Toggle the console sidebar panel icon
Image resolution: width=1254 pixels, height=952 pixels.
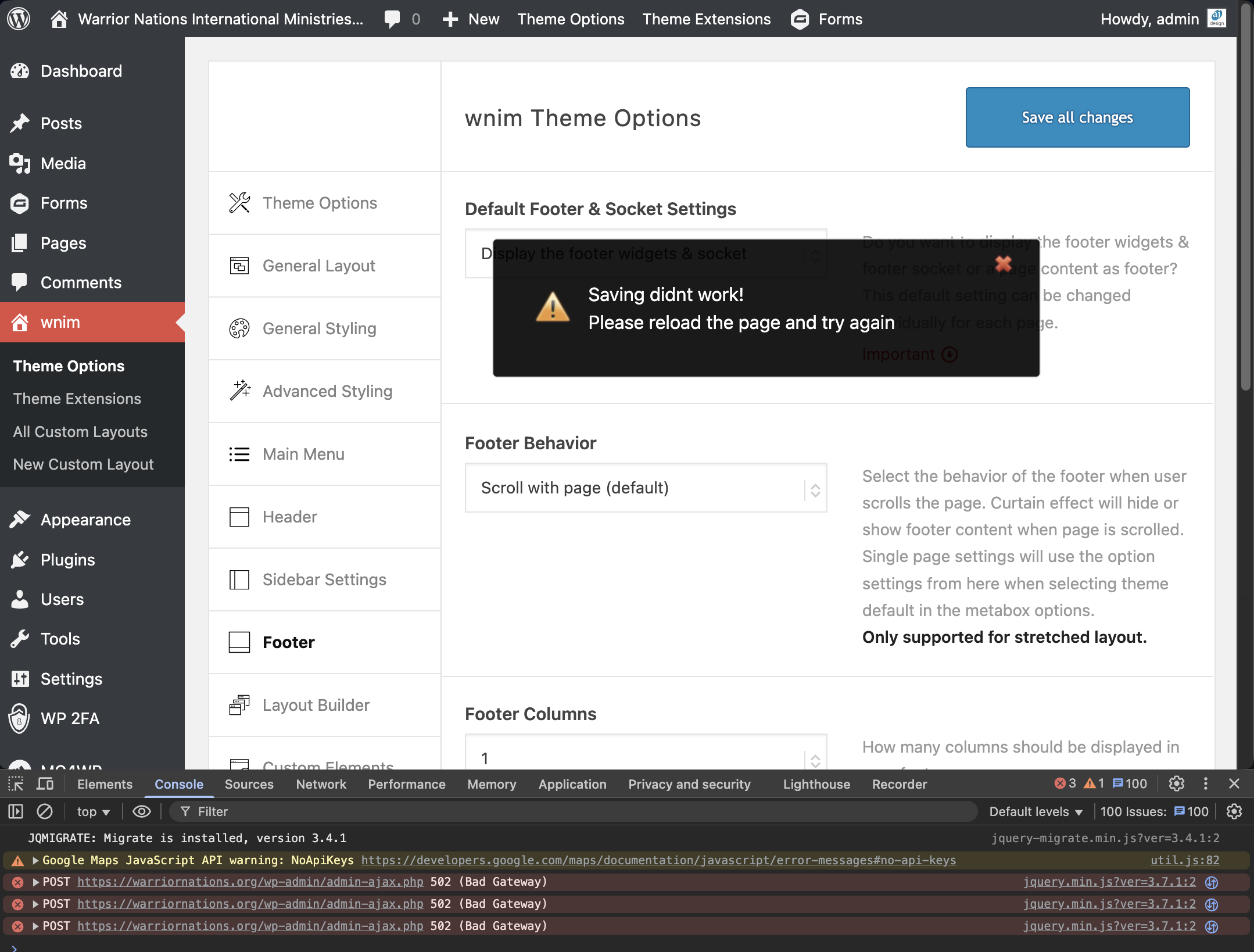tap(16, 811)
